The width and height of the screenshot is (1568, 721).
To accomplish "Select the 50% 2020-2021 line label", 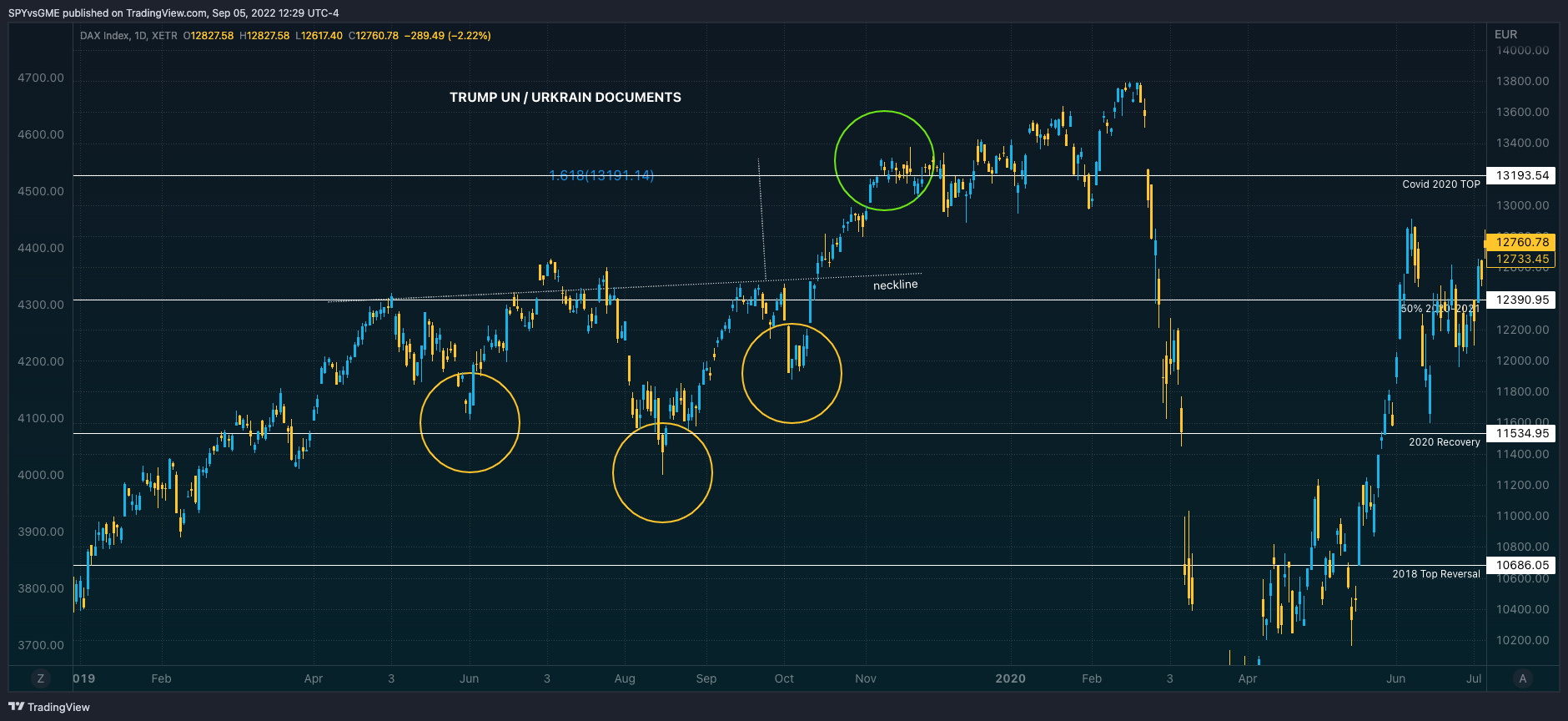I will 1440,309.
